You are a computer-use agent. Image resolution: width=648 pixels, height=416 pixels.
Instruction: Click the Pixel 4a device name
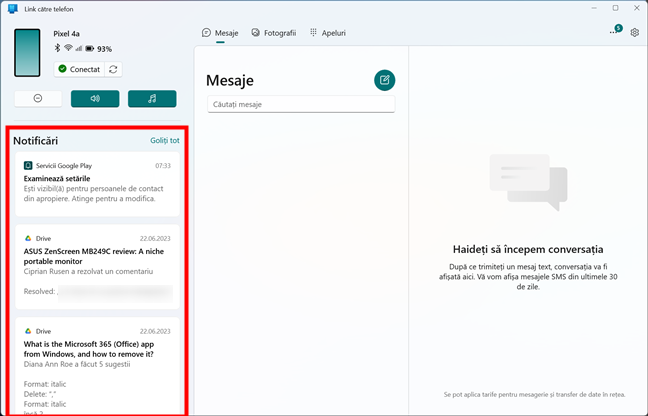[x=67, y=34]
